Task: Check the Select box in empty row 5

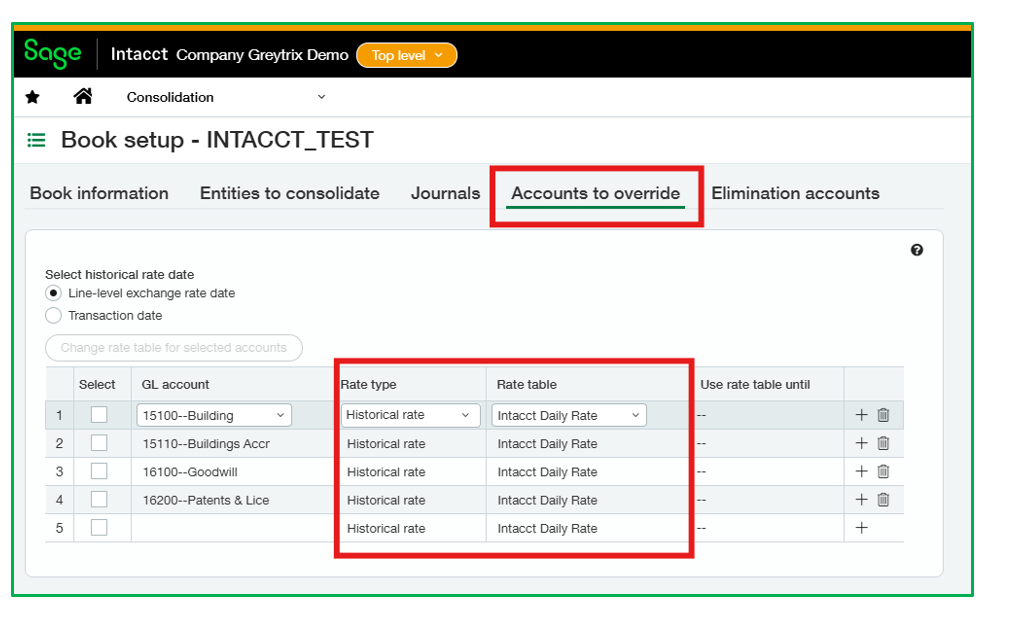Action: pyautogui.click(x=99, y=528)
